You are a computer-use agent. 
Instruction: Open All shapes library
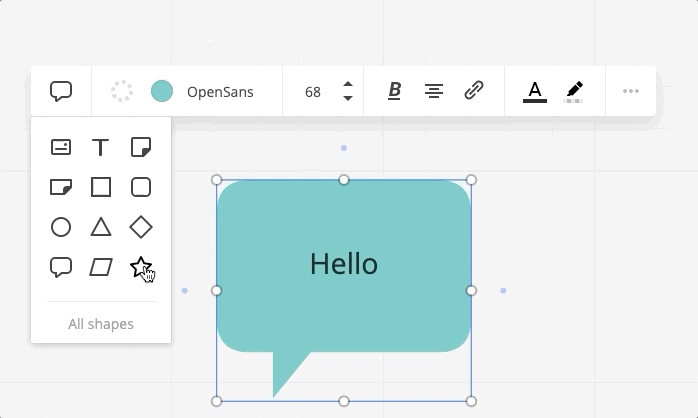pyautogui.click(x=101, y=324)
